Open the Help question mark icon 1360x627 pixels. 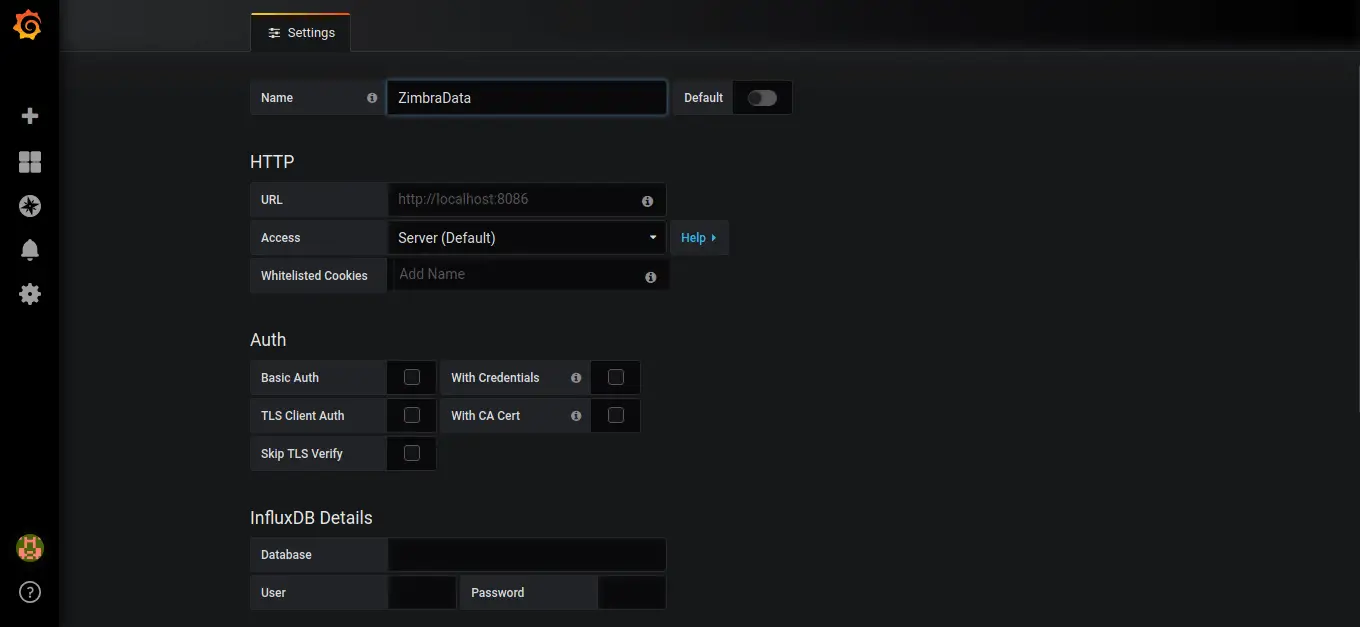click(29, 591)
